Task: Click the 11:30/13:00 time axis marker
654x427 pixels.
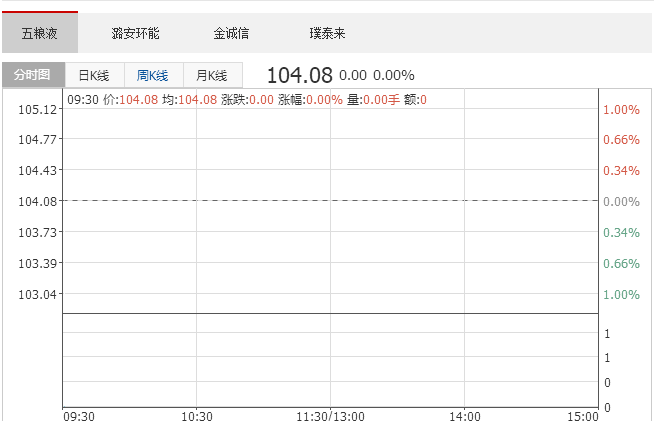Action: [330, 416]
